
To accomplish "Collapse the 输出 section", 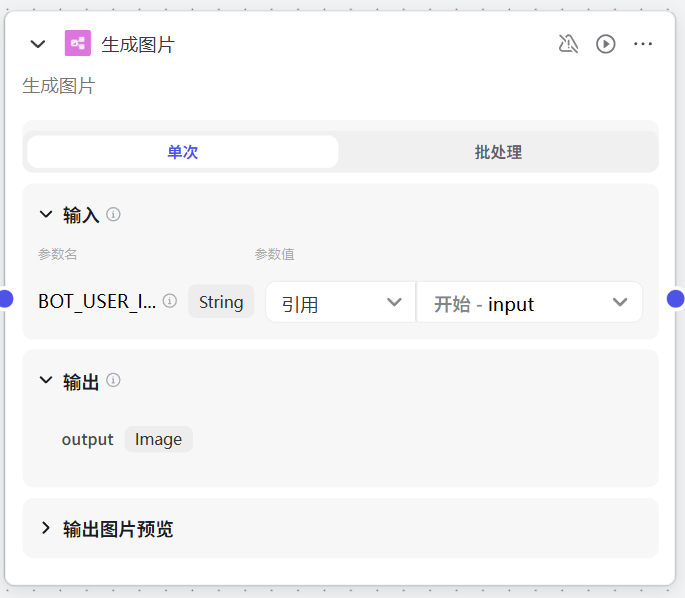I will [x=45, y=380].
